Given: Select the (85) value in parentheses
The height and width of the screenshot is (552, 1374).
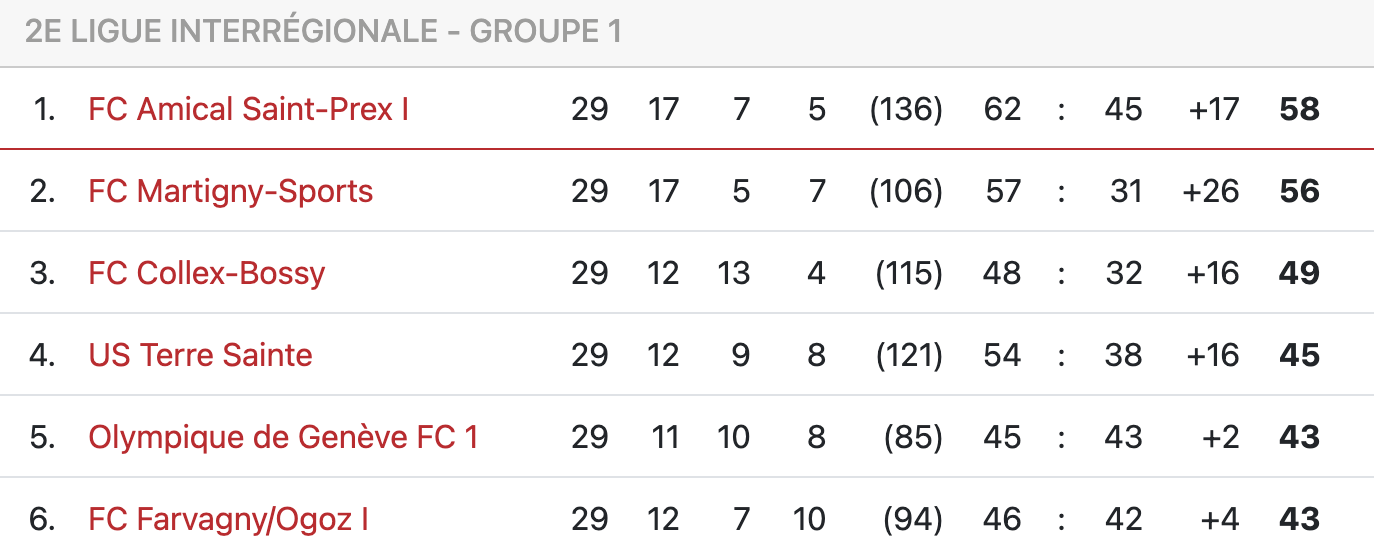Looking at the screenshot, I should (913, 437).
